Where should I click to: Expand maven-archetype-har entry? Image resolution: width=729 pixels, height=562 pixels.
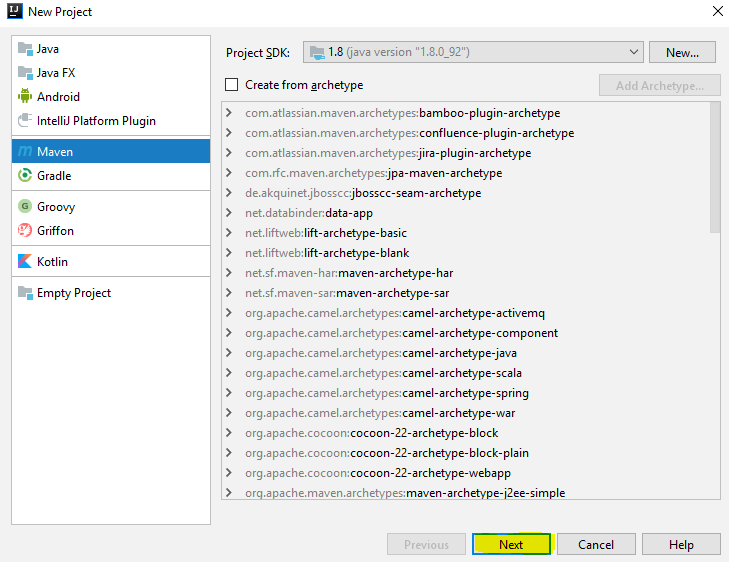[x=229, y=272]
